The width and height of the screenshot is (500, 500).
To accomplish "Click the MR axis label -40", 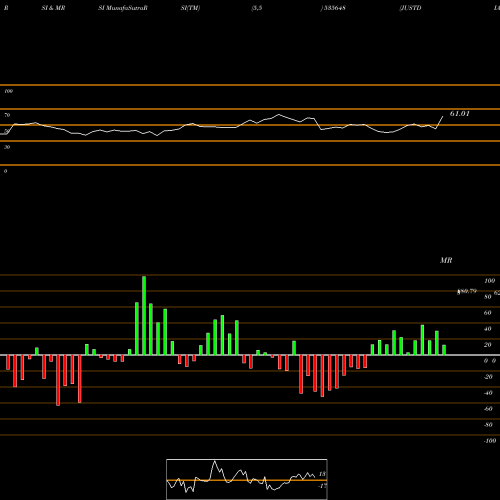I will coord(488,393).
